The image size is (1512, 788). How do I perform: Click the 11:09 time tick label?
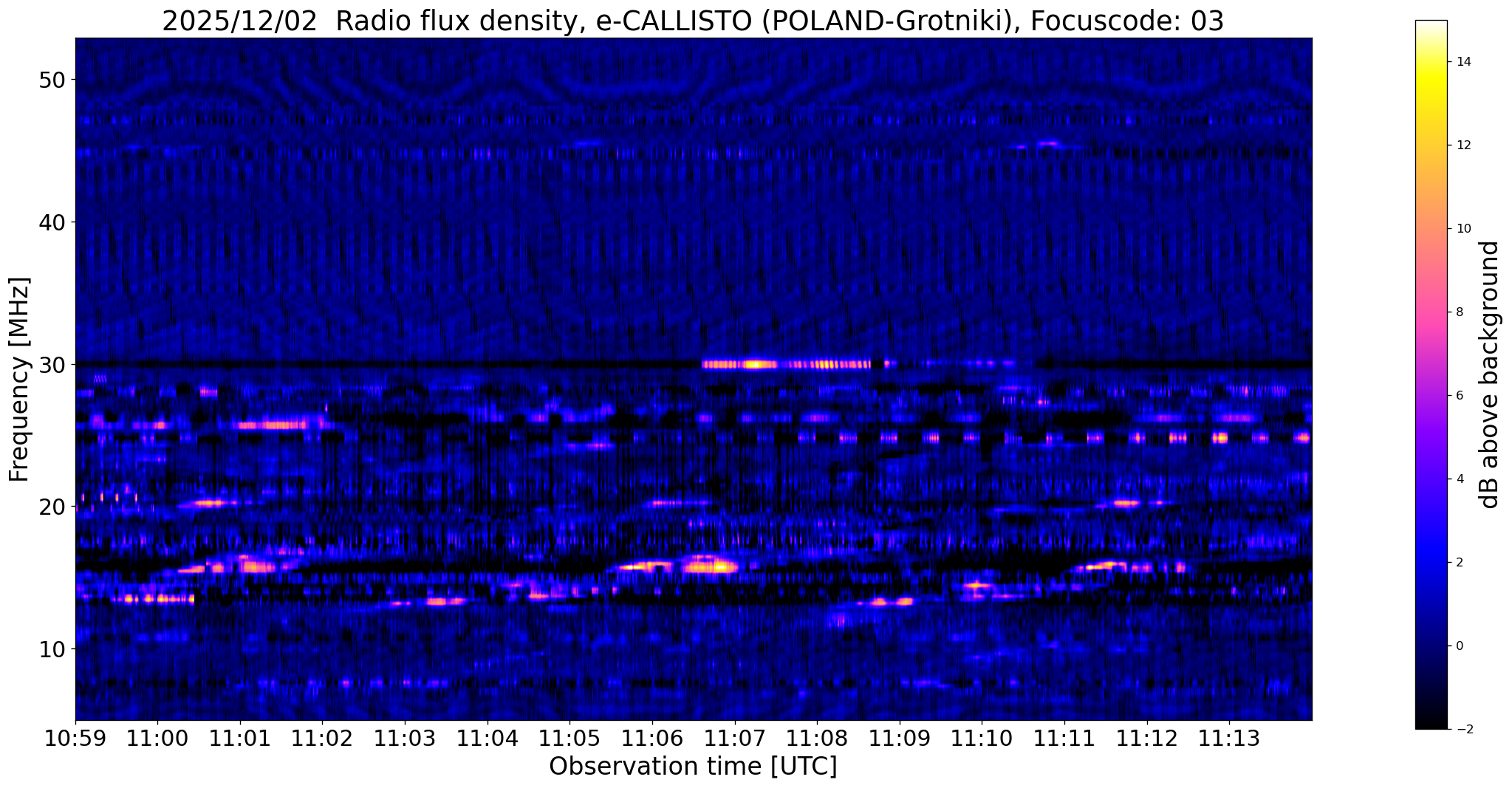900,738
